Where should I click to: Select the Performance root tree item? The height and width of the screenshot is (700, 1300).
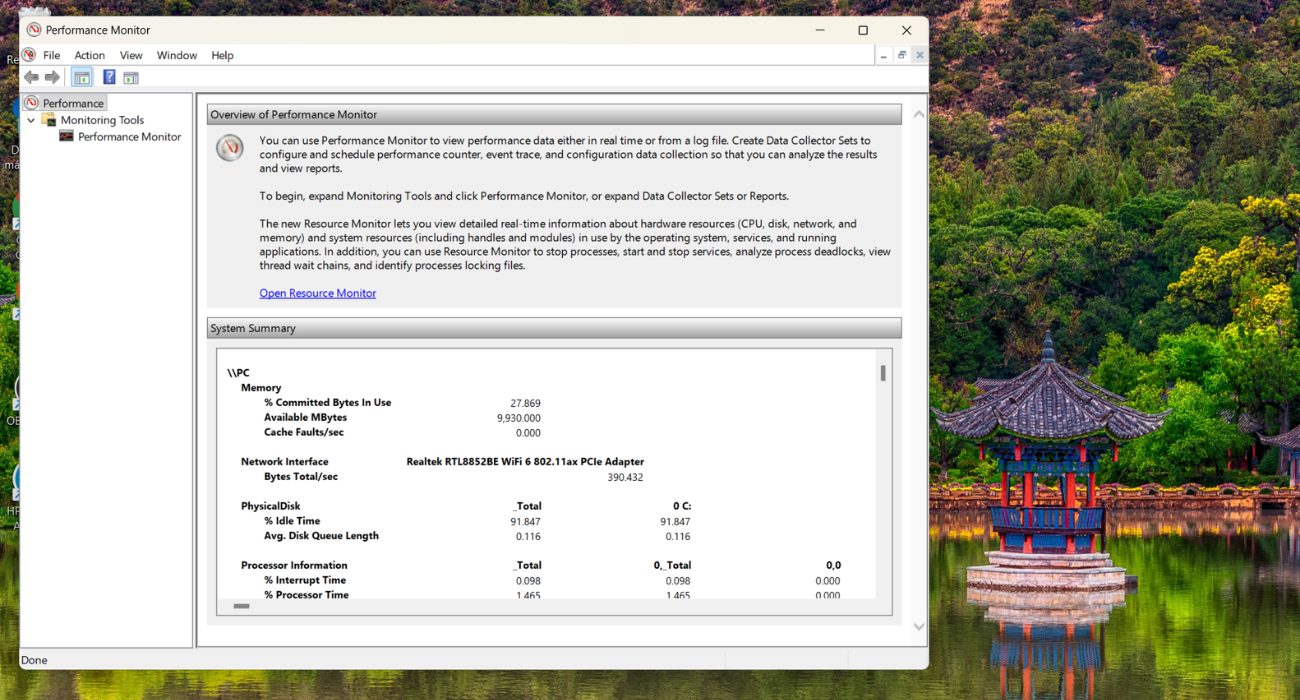pos(73,103)
